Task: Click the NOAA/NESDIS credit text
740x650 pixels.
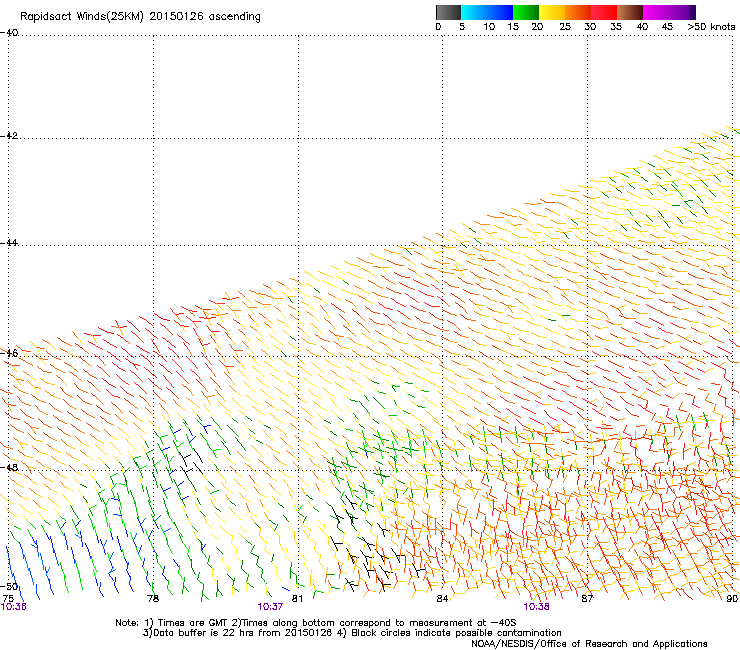Action: [x=589, y=644]
